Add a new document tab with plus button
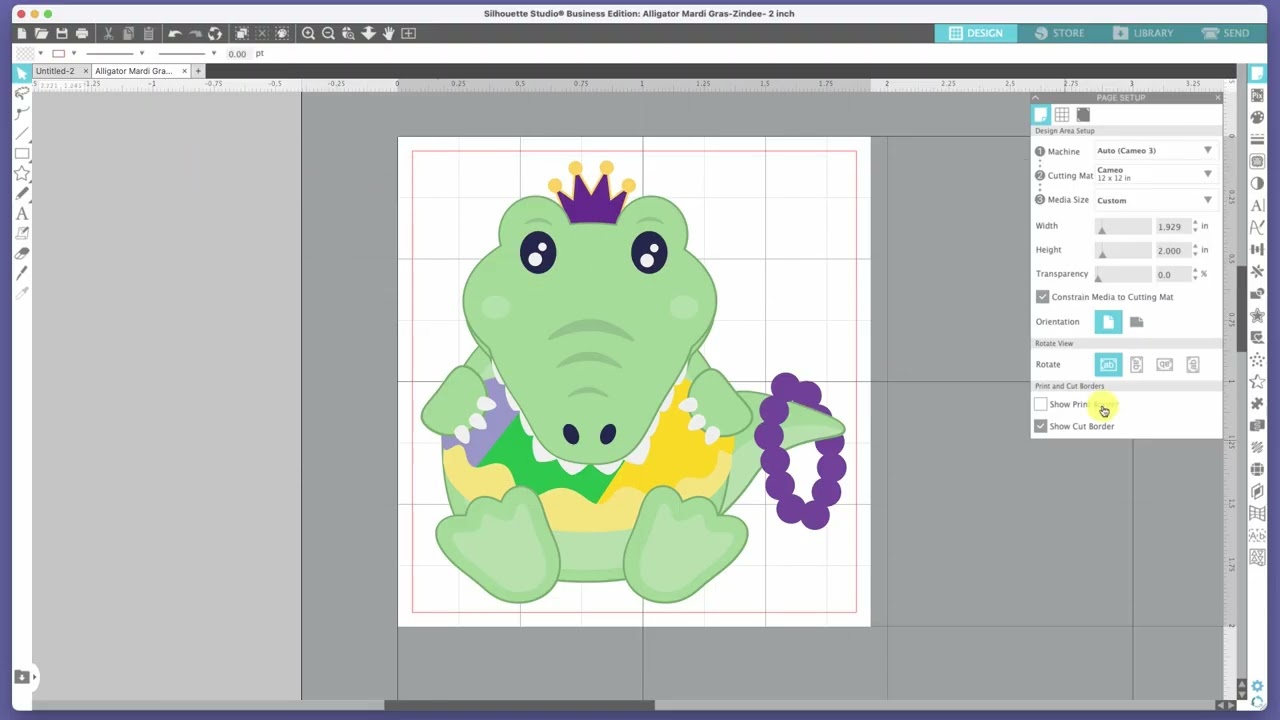This screenshot has height=720, width=1280. [198, 71]
